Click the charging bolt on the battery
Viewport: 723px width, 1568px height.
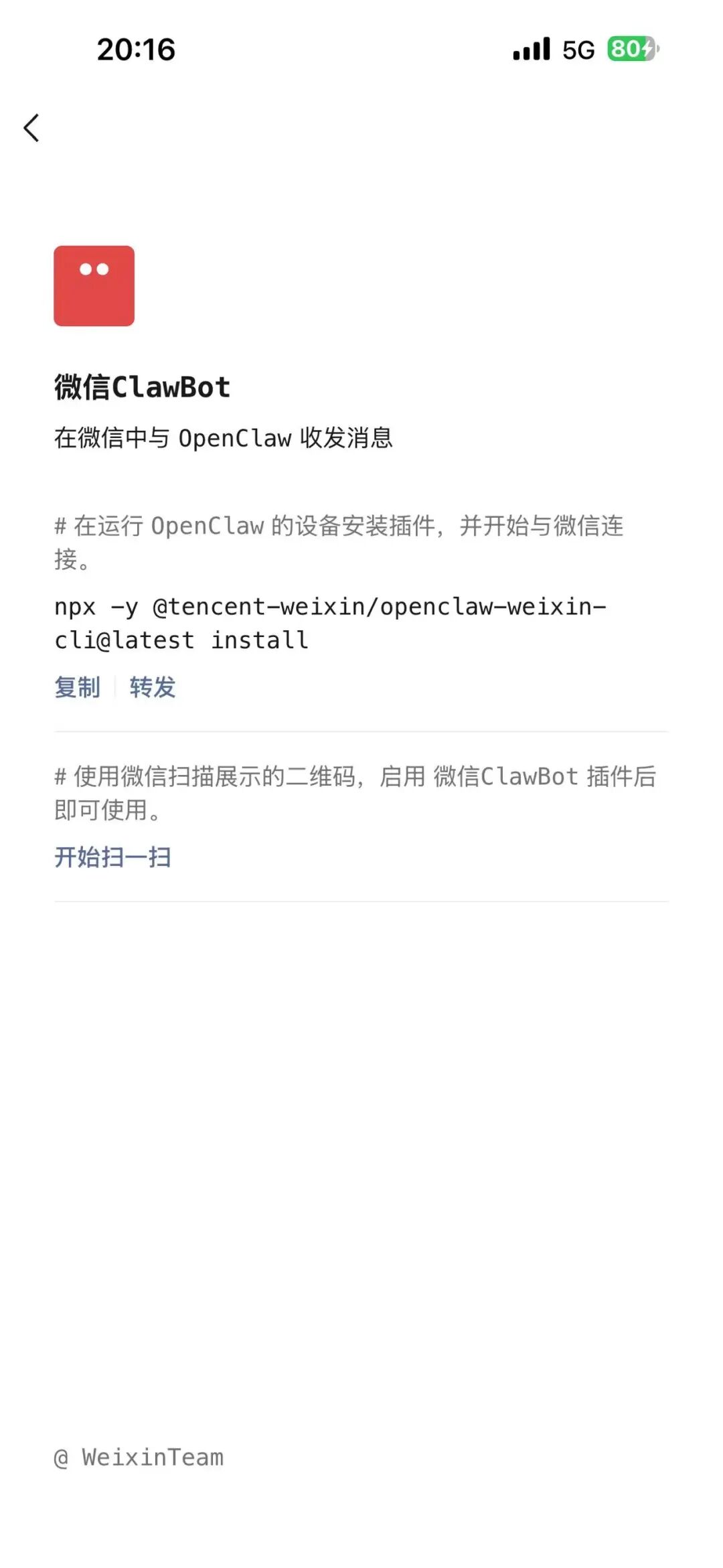click(x=648, y=49)
